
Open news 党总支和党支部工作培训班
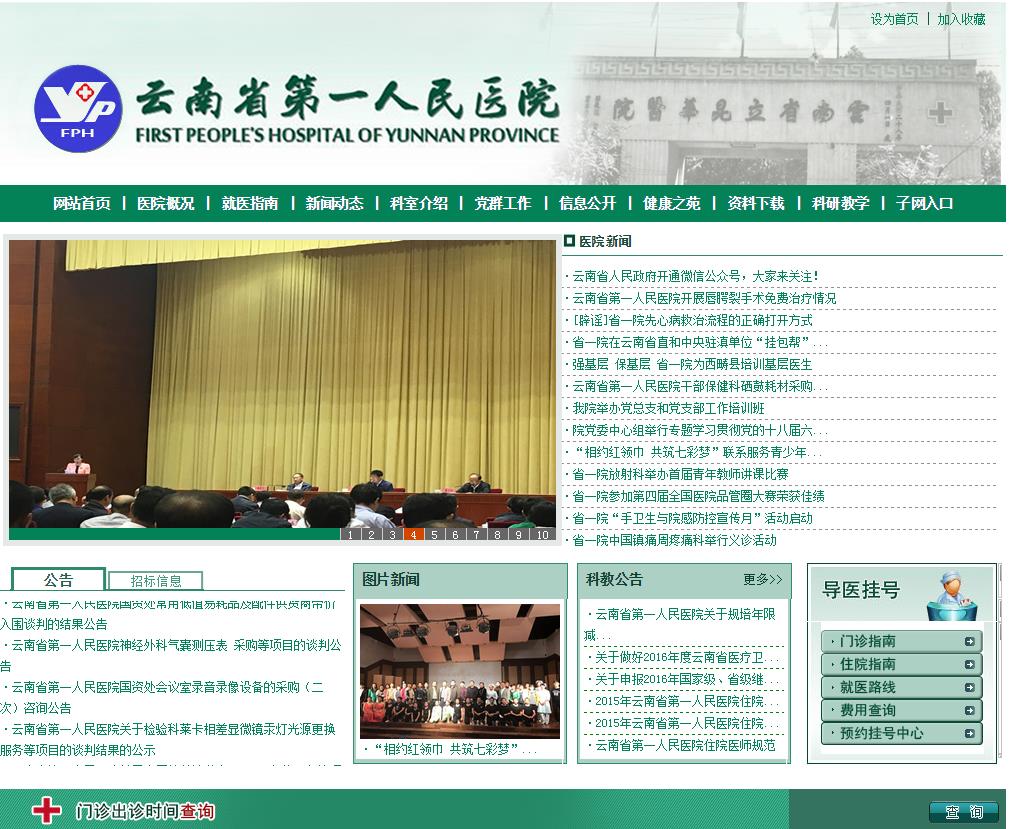(x=669, y=408)
